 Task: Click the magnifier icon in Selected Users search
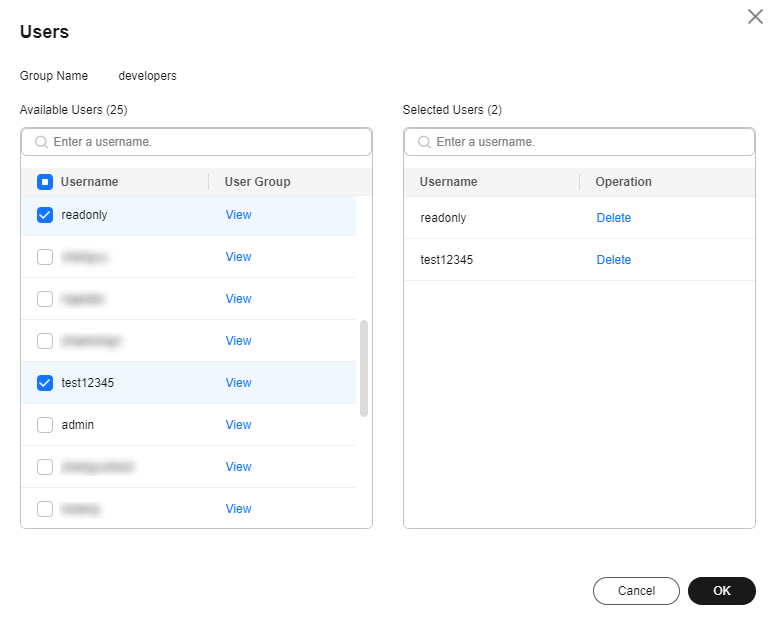point(424,142)
